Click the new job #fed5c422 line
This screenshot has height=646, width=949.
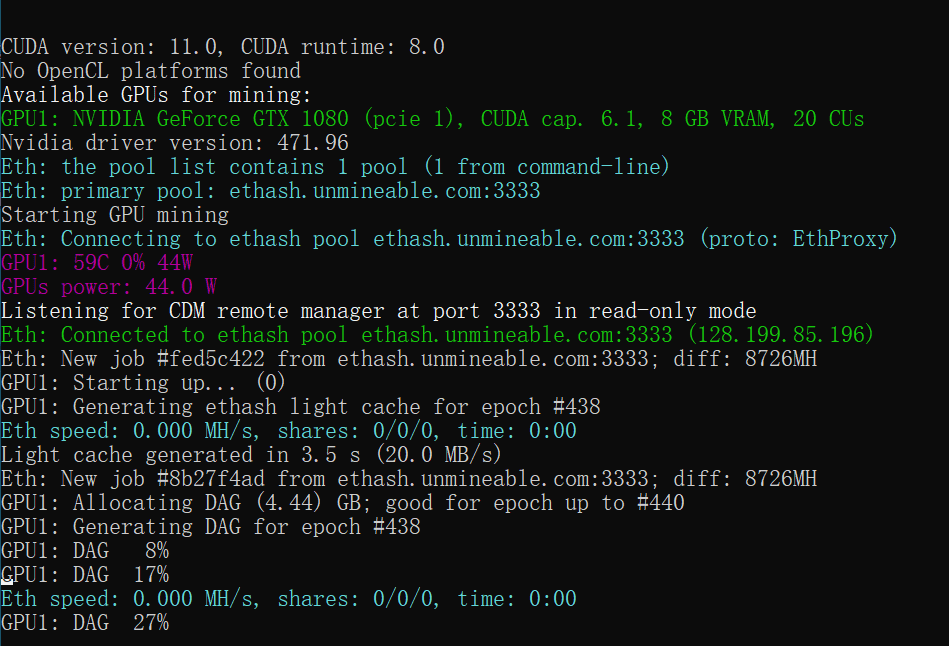pos(408,359)
